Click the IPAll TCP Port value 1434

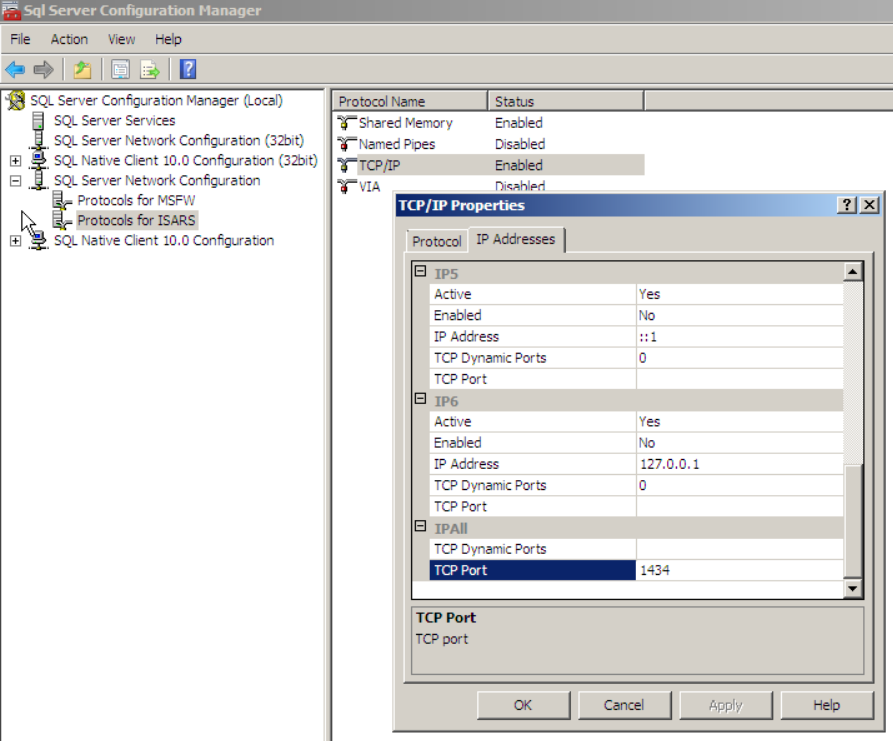point(739,570)
